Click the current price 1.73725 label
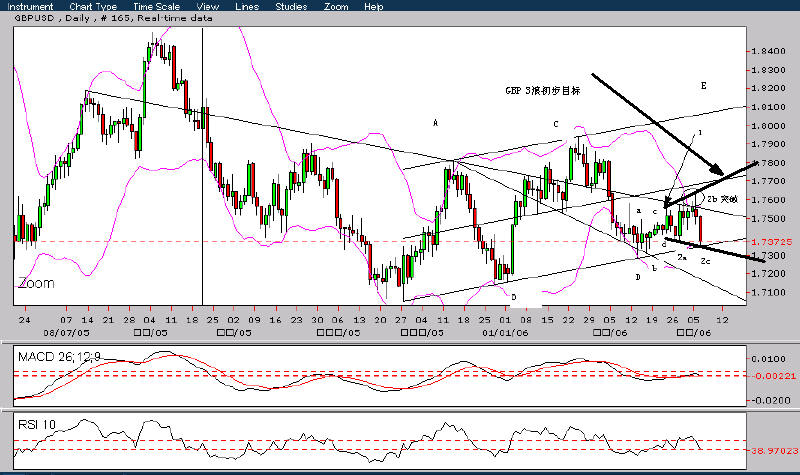This screenshot has width=800, height=475. [x=770, y=241]
